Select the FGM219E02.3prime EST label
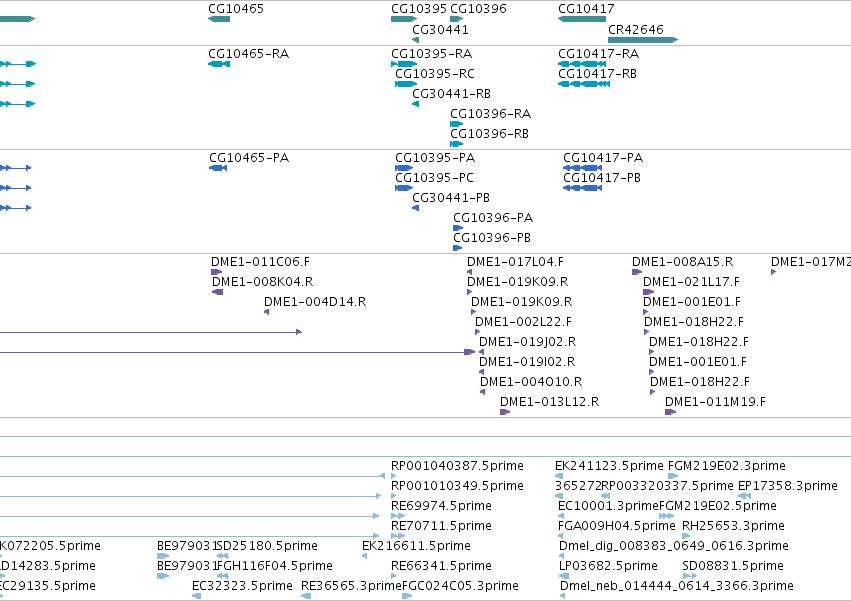 [727, 466]
